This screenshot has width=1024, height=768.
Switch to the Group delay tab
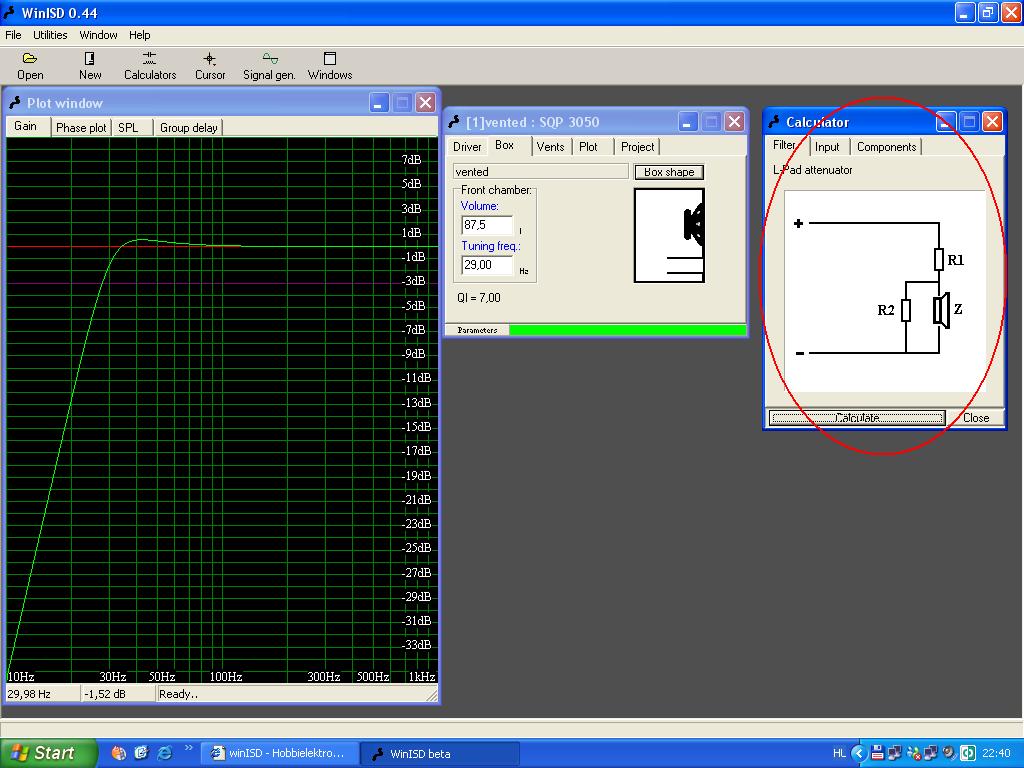tap(189, 128)
